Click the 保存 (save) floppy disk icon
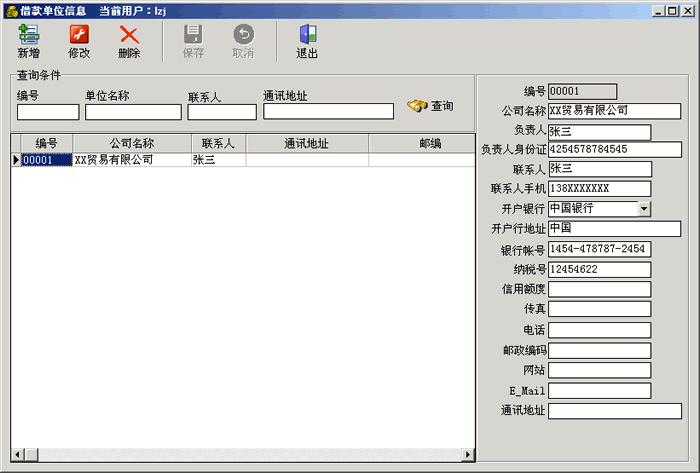700x473 pixels. [x=193, y=35]
